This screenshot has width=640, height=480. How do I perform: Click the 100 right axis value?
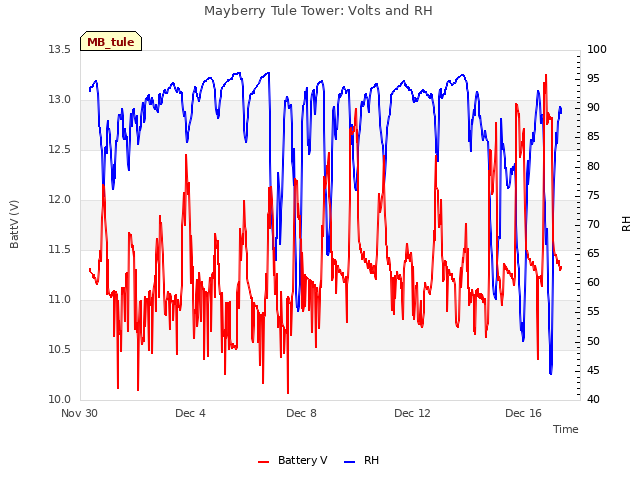(597, 49)
